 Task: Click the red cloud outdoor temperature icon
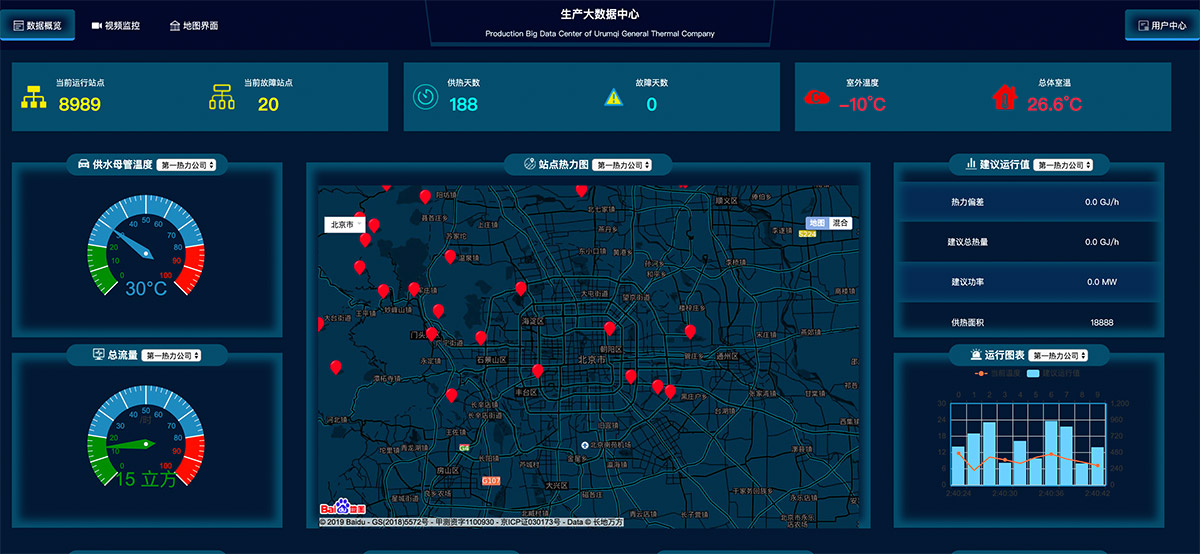[x=817, y=97]
